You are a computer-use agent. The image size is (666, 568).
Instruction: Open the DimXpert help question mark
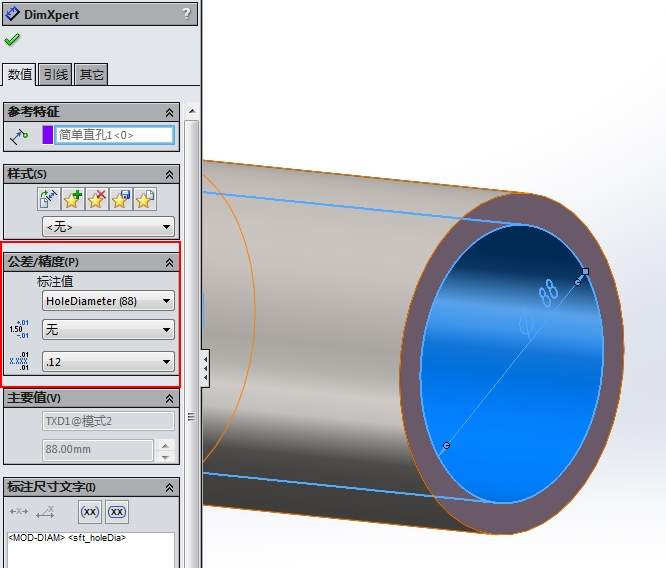(186, 14)
